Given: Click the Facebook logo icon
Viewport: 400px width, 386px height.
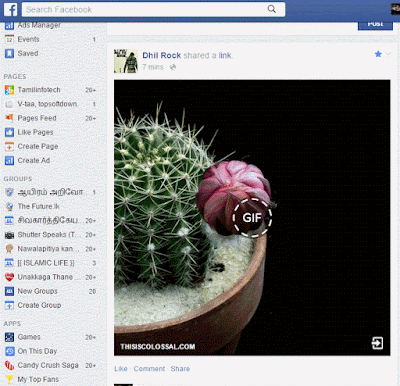Looking at the screenshot, I should tap(10, 9).
